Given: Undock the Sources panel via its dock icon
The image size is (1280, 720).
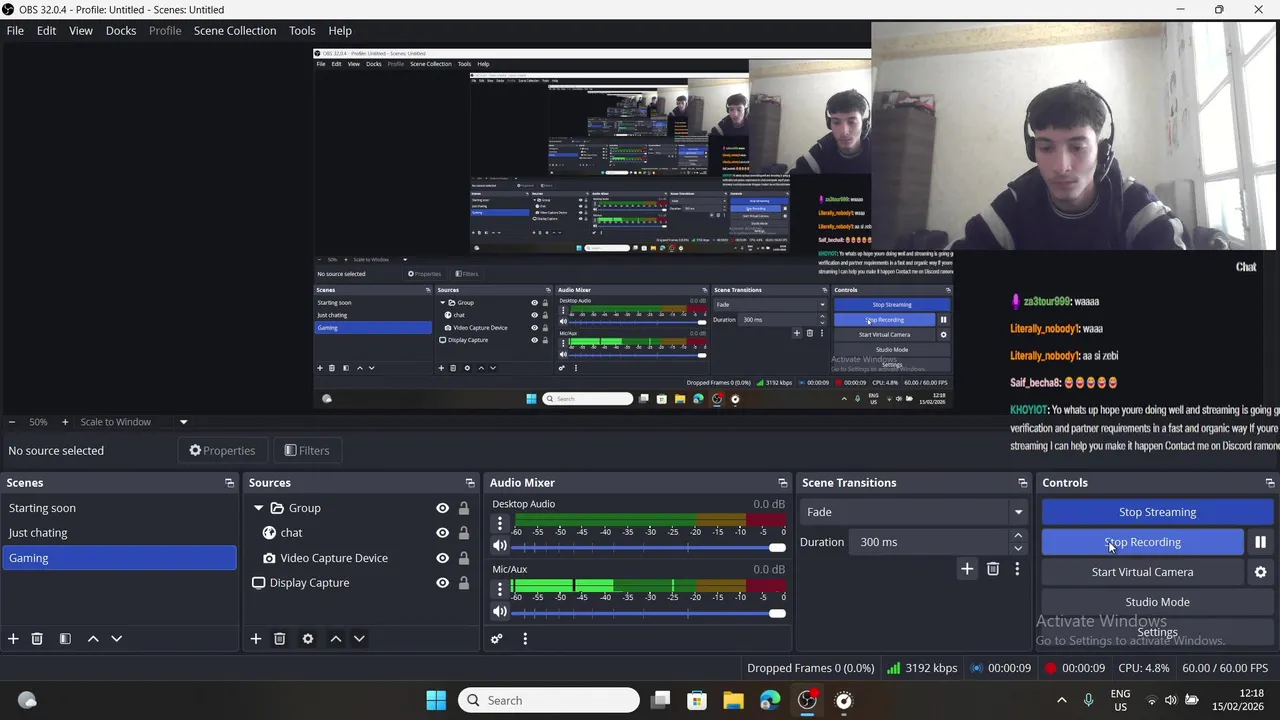Looking at the screenshot, I should pyautogui.click(x=470, y=483).
